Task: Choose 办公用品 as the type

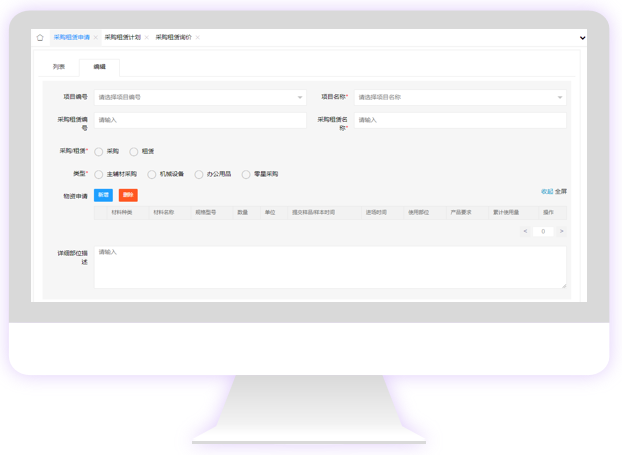Action: click(199, 174)
